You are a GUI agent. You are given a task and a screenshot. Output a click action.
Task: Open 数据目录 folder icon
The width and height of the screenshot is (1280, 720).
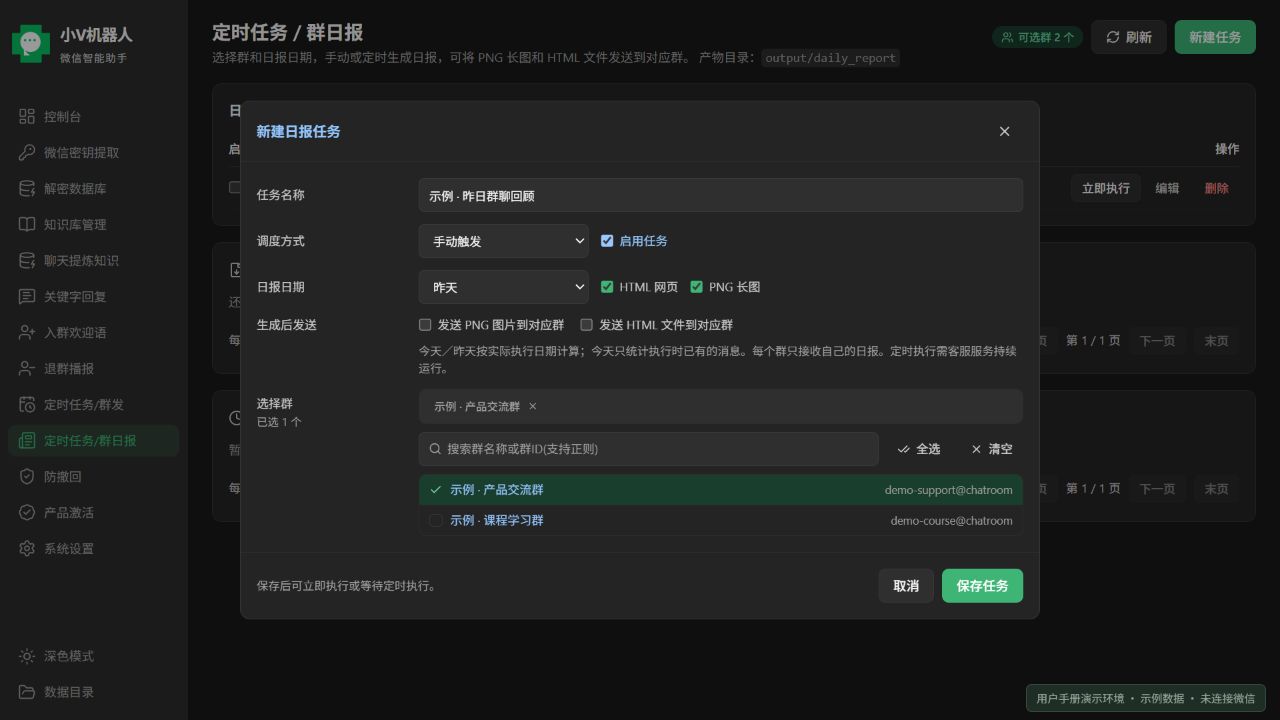coord(27,692)
